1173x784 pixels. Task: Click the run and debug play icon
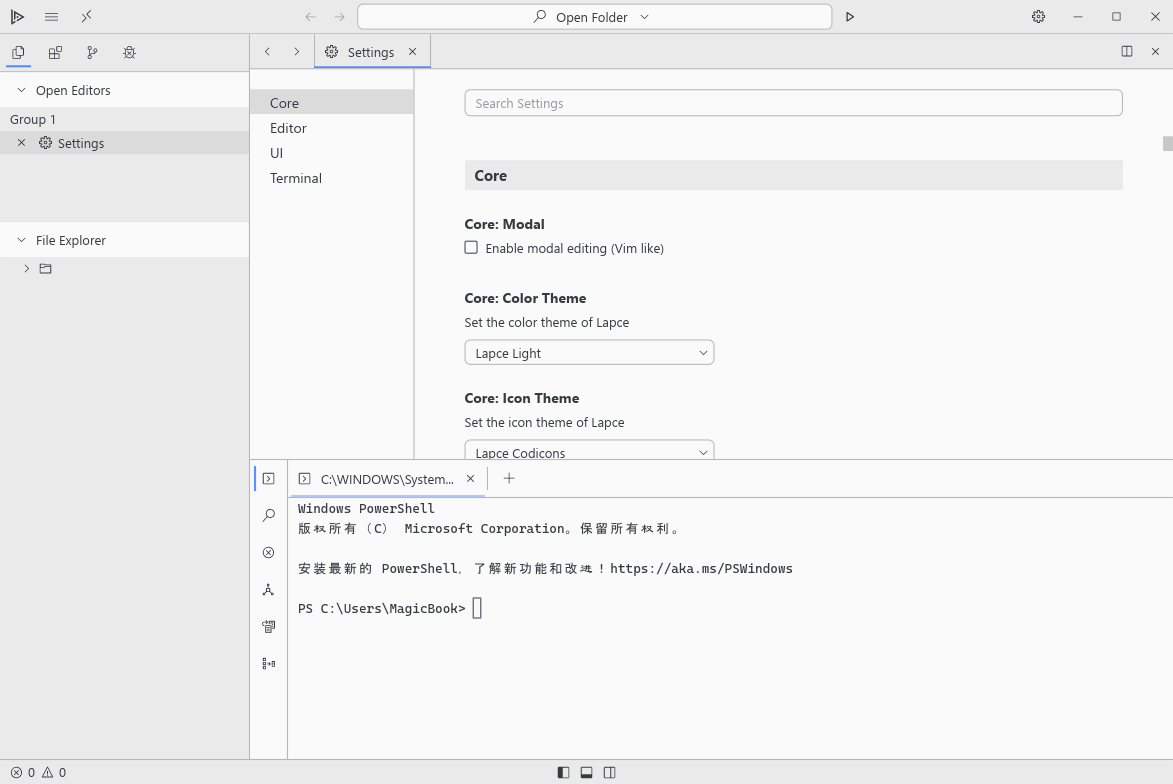click(x=850, y=16)
